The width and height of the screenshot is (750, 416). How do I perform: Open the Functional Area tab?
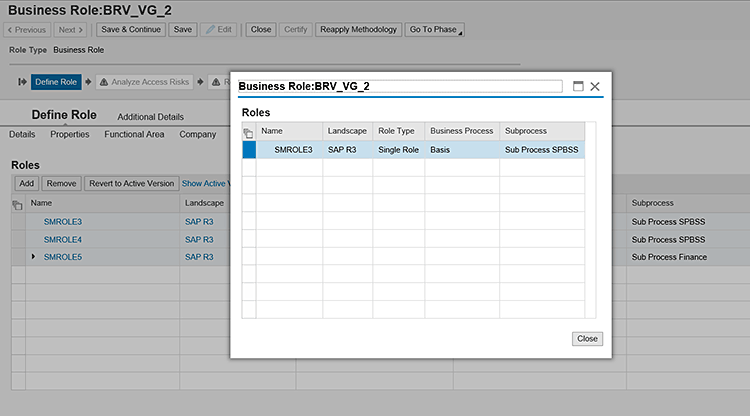[x=135, y=134]
